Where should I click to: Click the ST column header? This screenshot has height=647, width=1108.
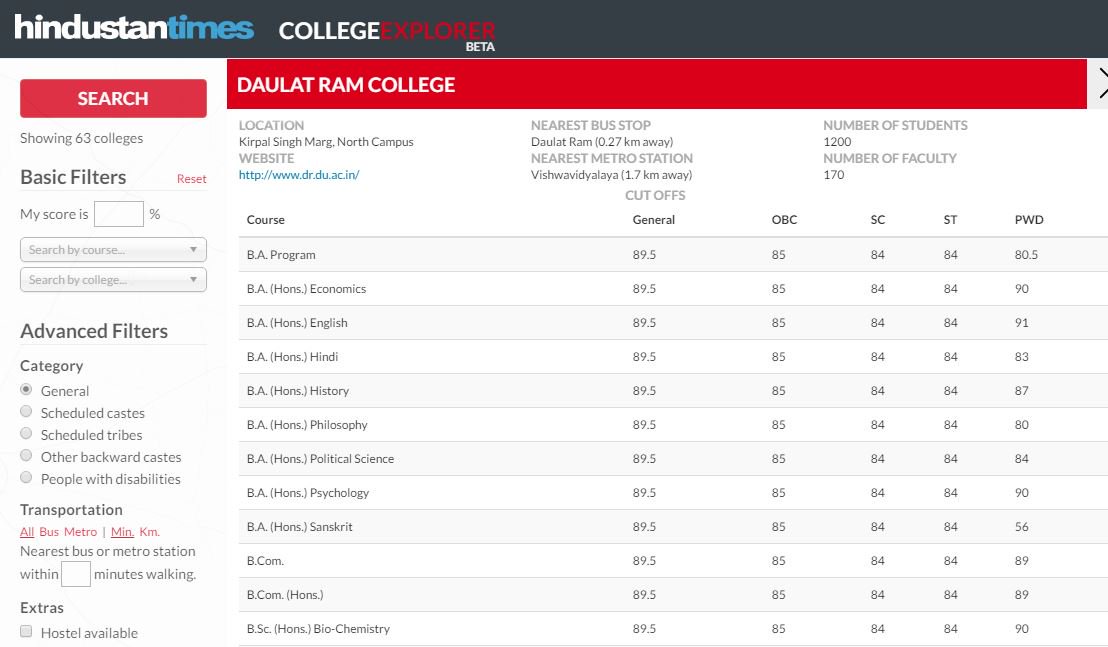950,220
